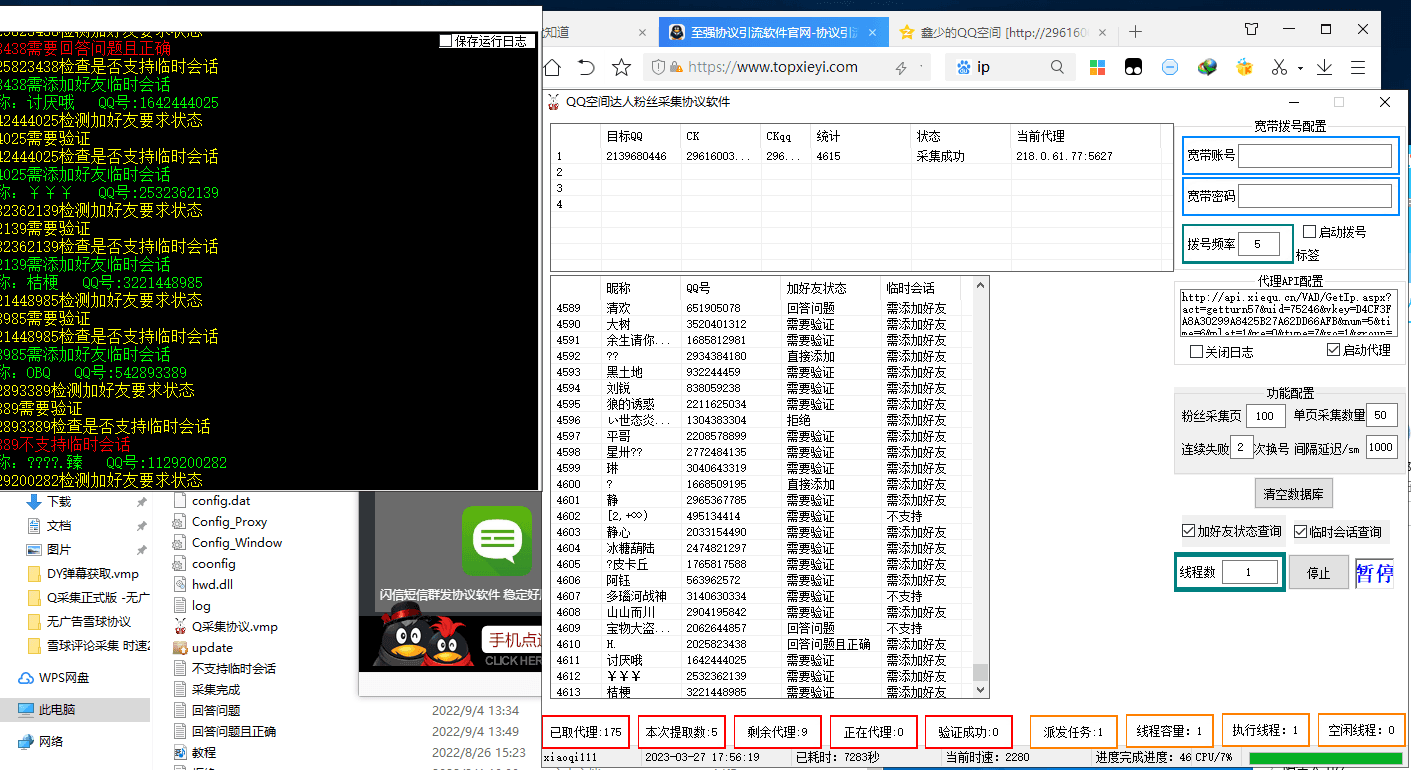The image size is (1411, 770).
Task: Click the 间隔延迟 value field
Action: (x=1381, y=448)
